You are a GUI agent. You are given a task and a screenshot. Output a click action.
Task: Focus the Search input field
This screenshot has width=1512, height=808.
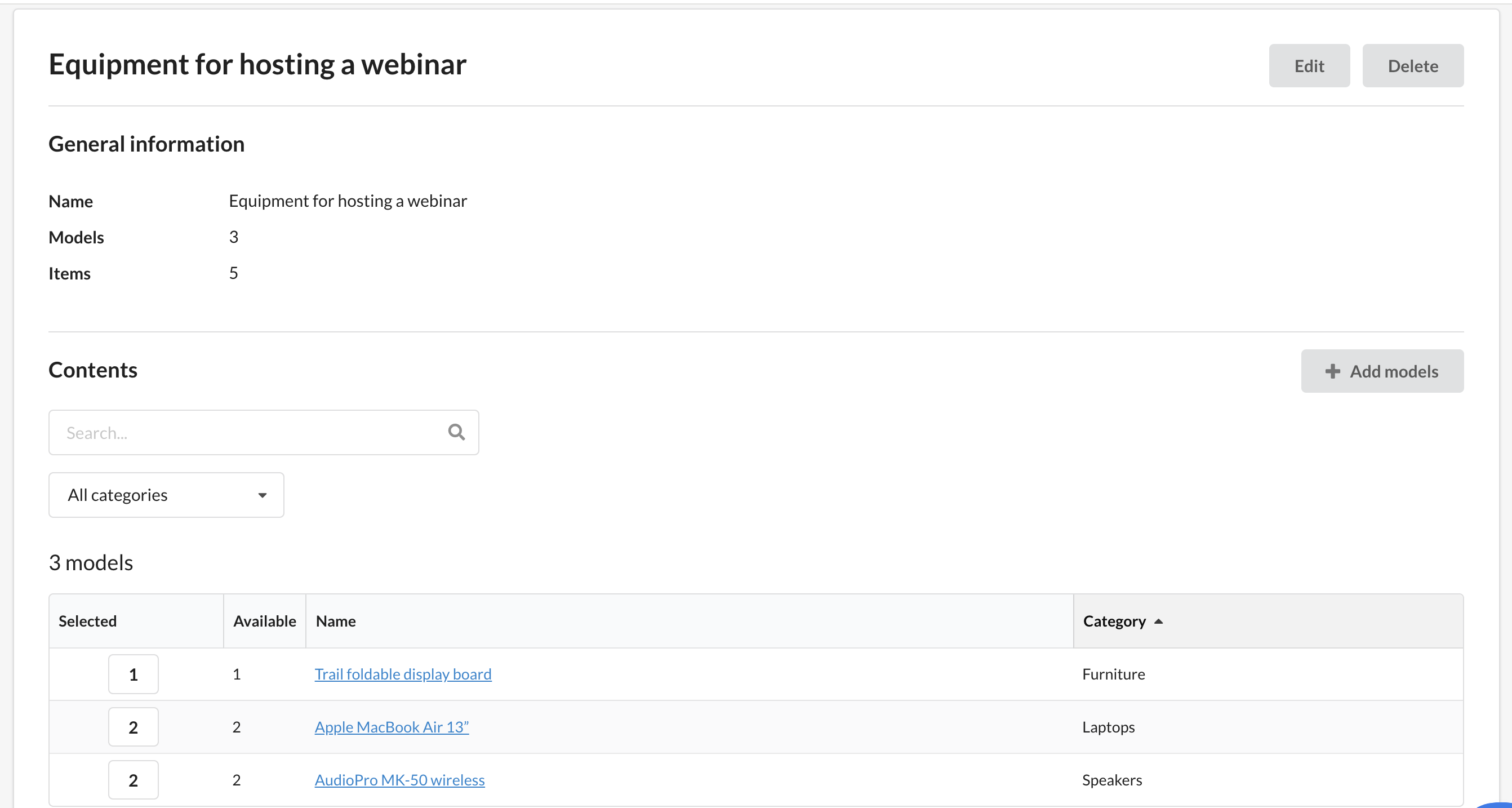tap(247, 433)
